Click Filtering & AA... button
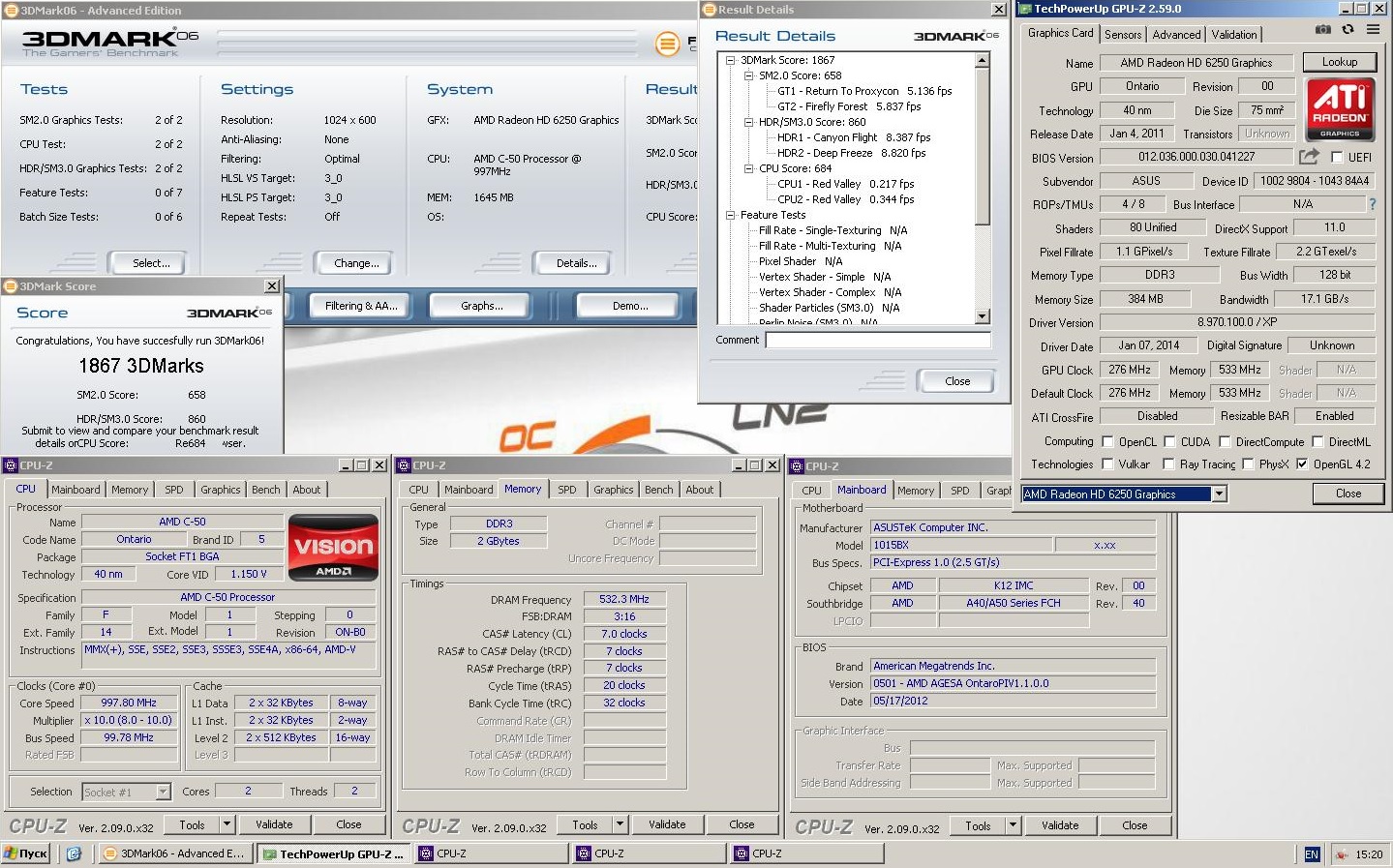 click(361, 306)
